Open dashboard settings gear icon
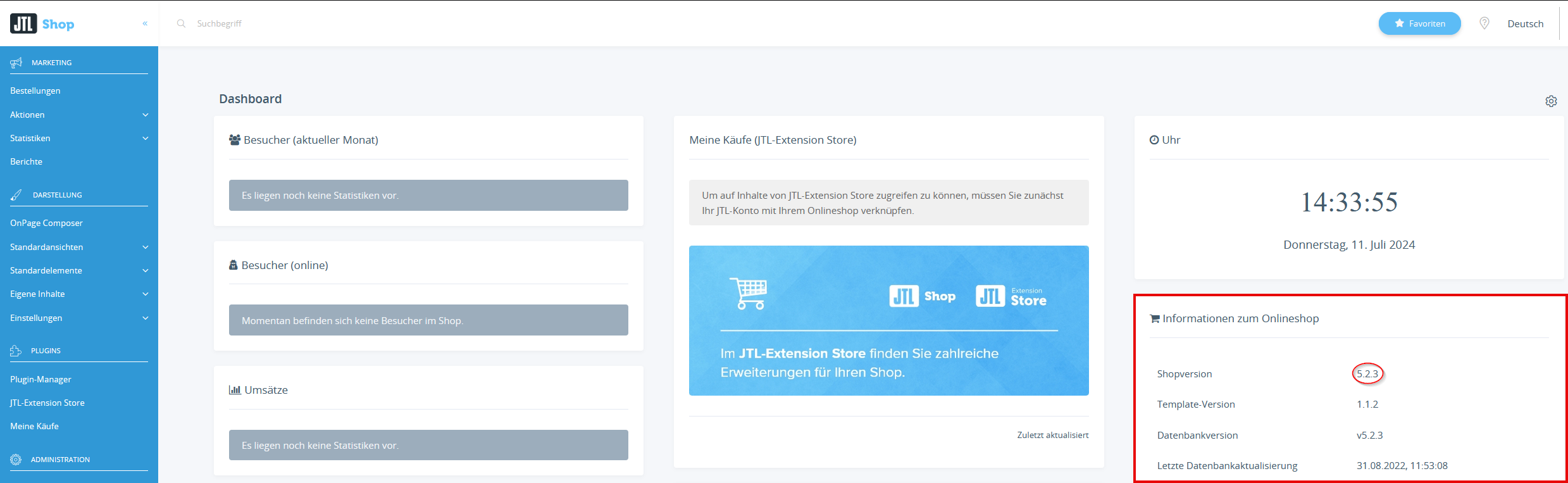 (1551, 101)
